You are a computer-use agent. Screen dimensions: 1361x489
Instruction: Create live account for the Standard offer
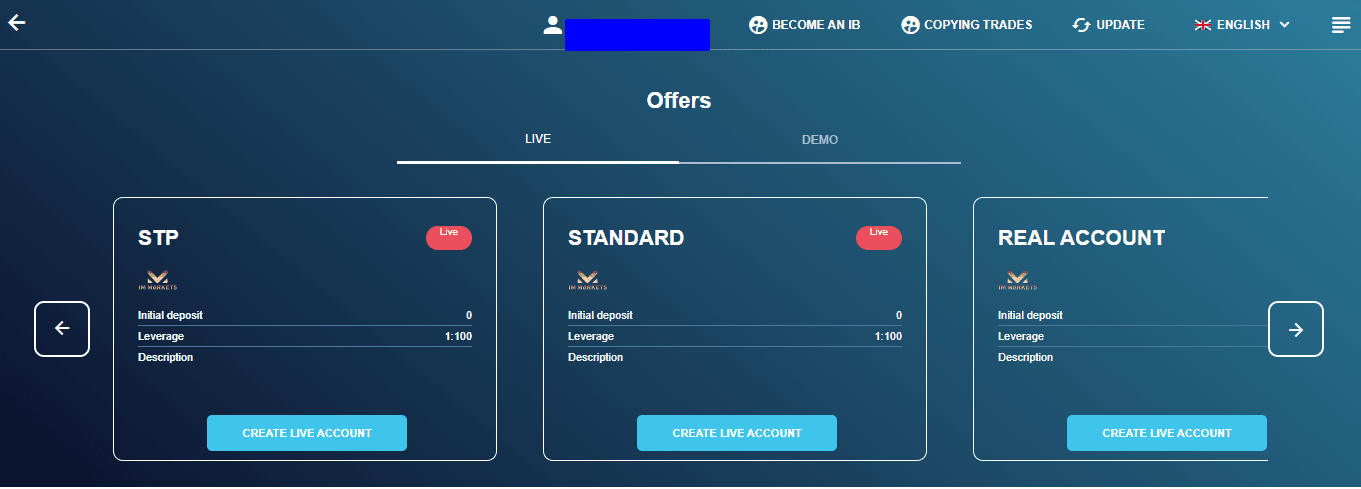coord(737,433)
